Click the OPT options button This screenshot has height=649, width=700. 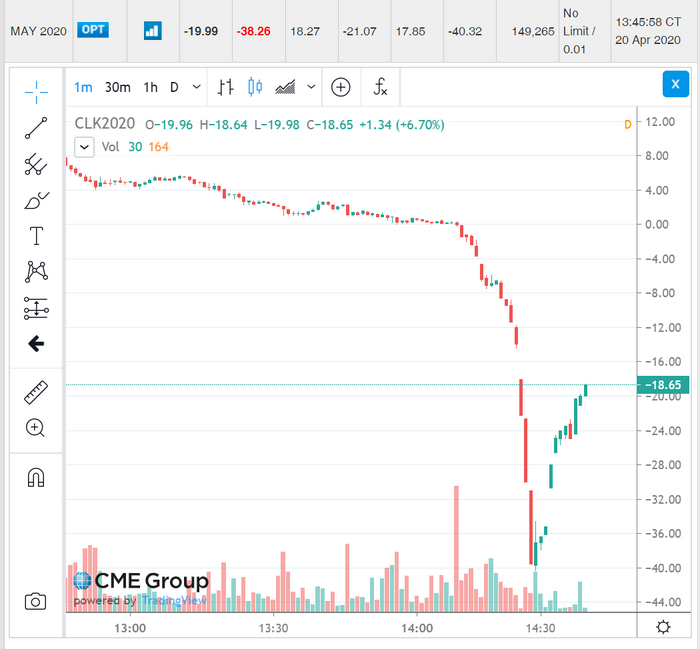[x=94, y=30]
